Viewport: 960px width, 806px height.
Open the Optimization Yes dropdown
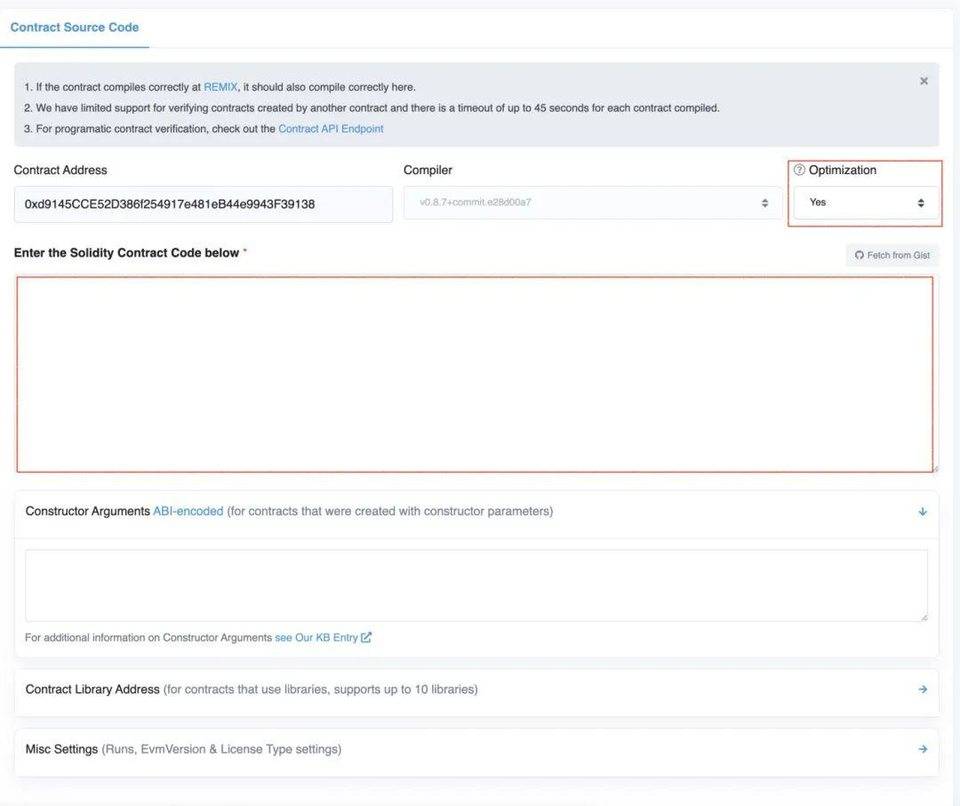coord(866,203)
